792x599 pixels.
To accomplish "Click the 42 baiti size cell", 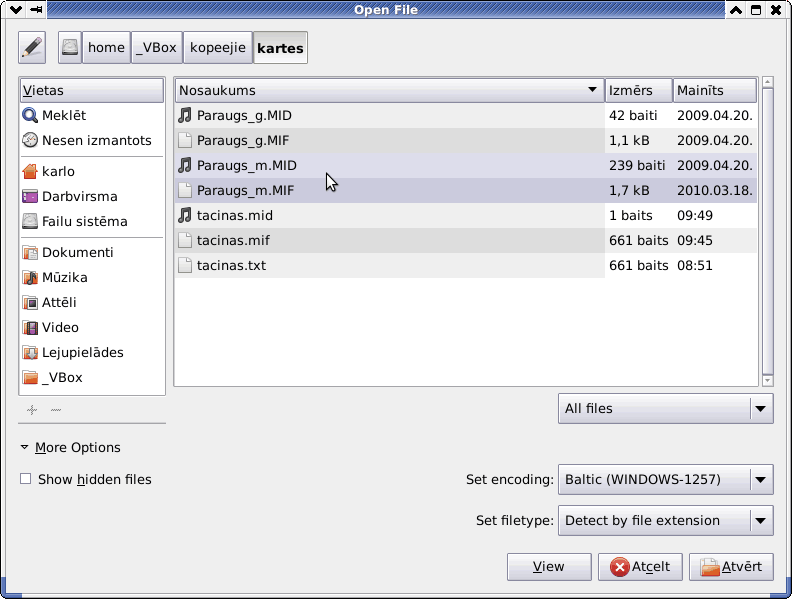I will (x=633, y=116).
